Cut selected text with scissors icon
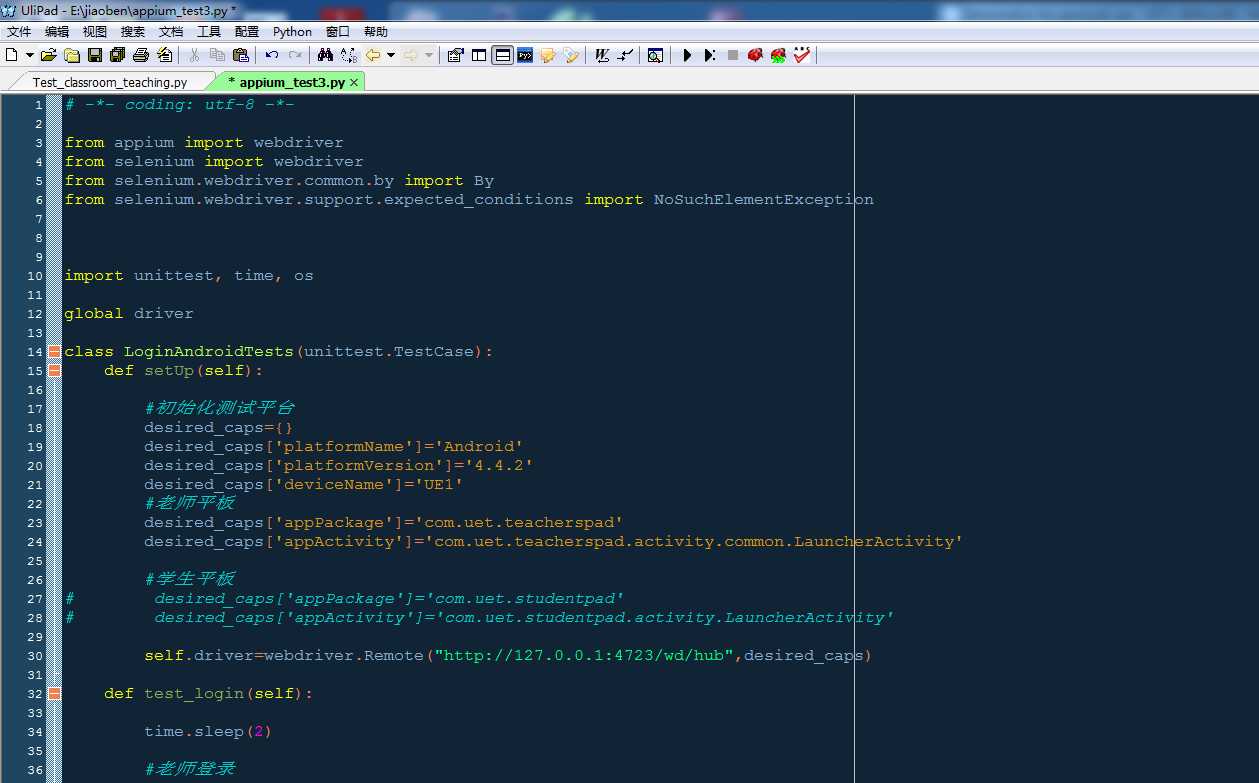This screenshot has height=783, width=1259. [194, 55]
